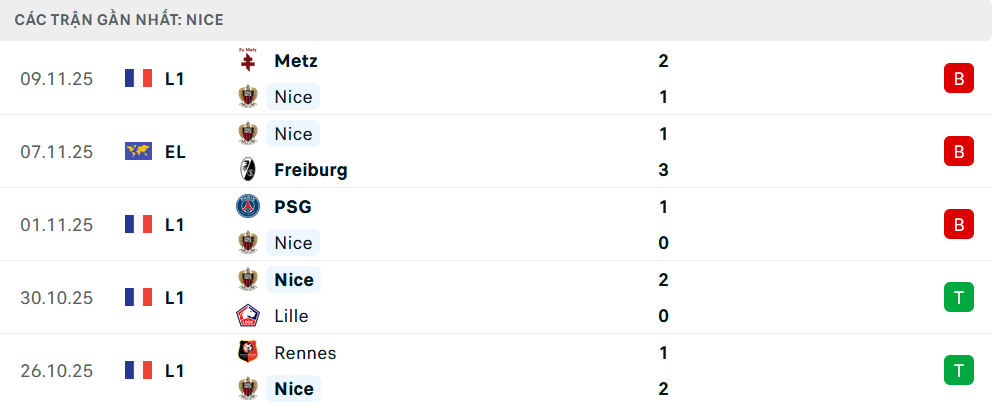The height and width of the screenshot is (406, 993).
Task: Open the PSG team link
Action: [x=292, y=207]
